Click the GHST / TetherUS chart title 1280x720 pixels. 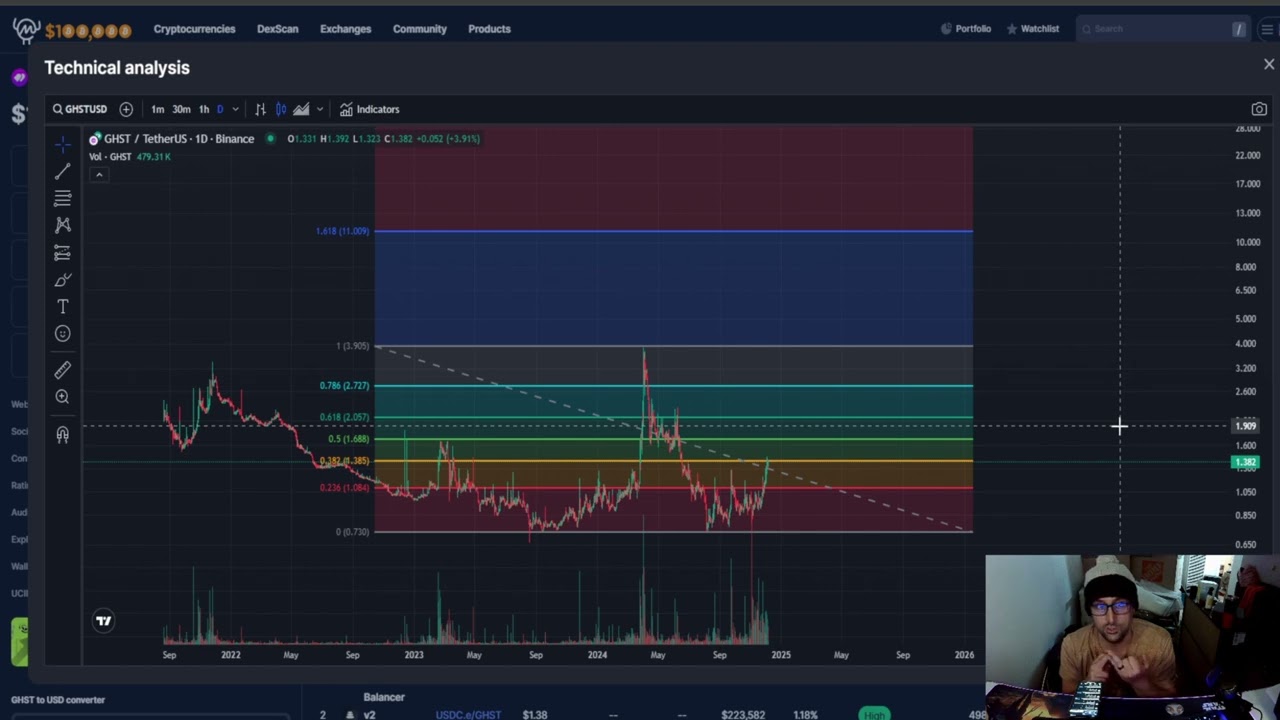(179, 139)
